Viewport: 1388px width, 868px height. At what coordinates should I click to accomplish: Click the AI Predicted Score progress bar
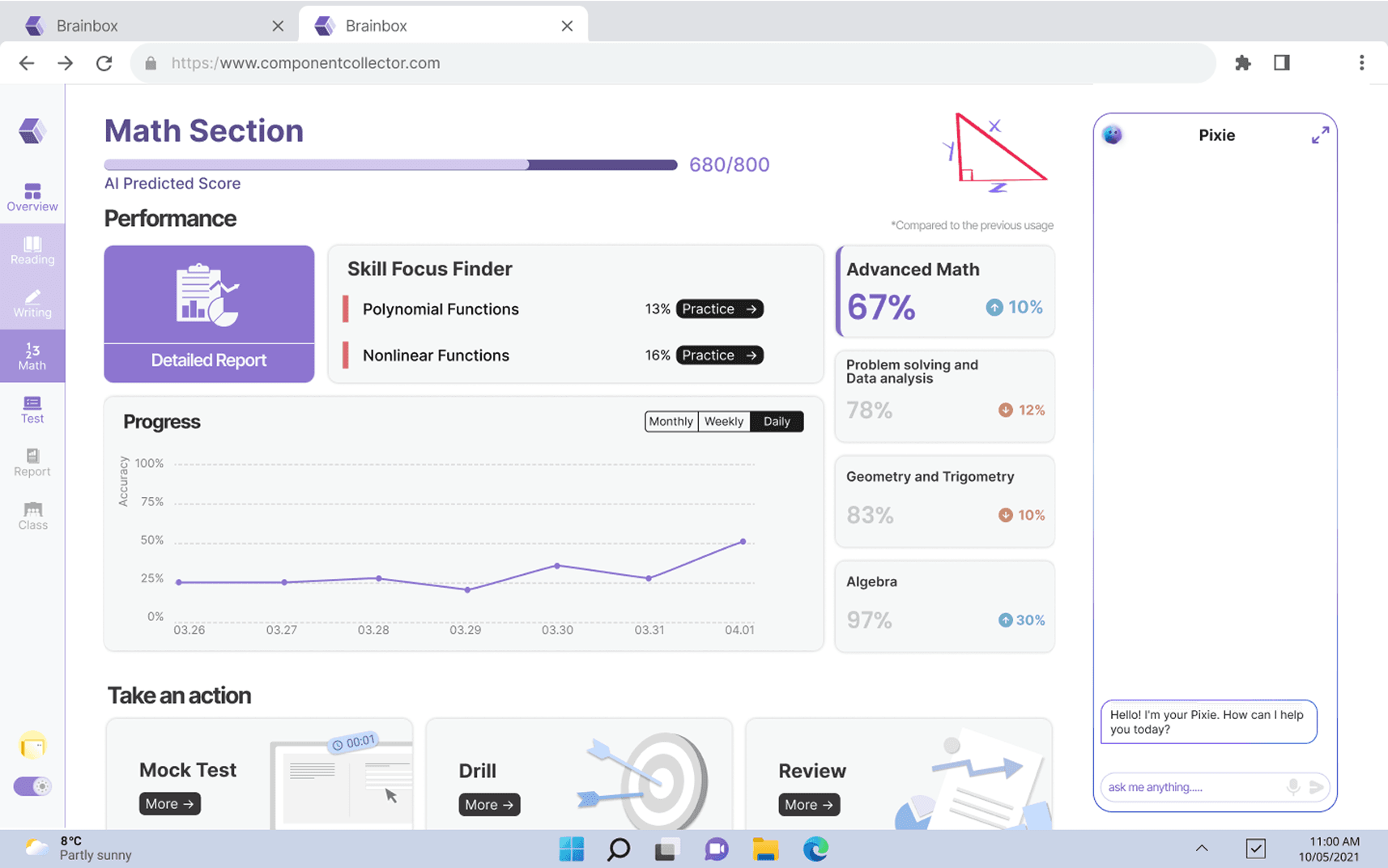click(x=390, y=164)
